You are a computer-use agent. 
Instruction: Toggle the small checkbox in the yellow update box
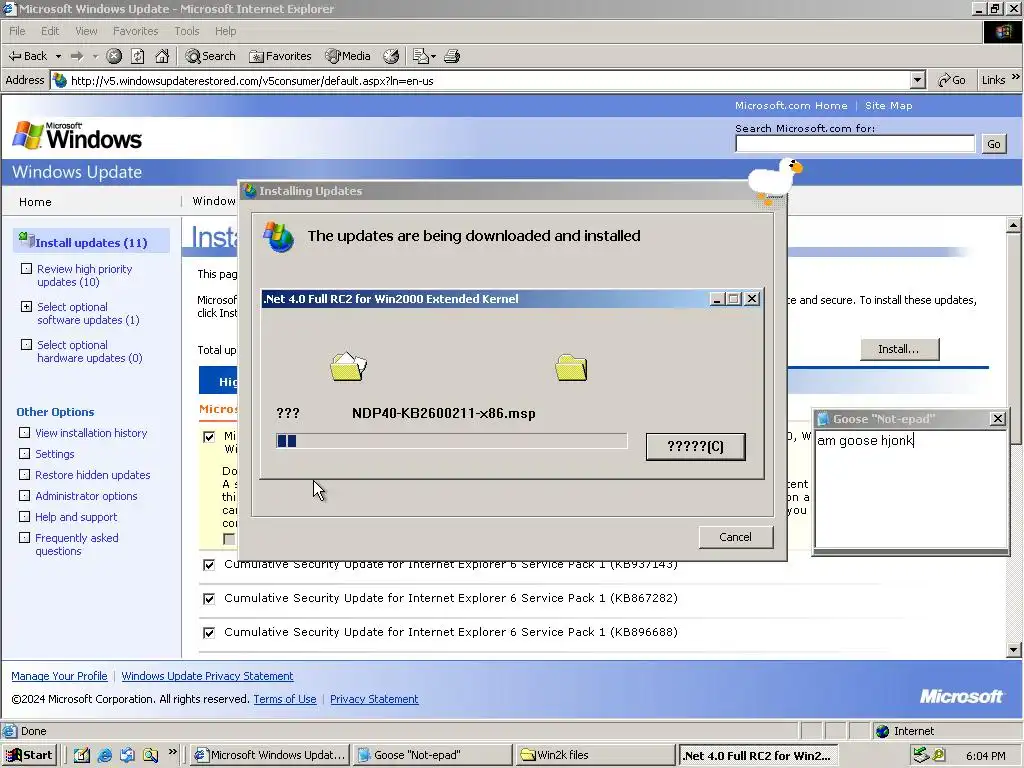[x=229, y=539]
